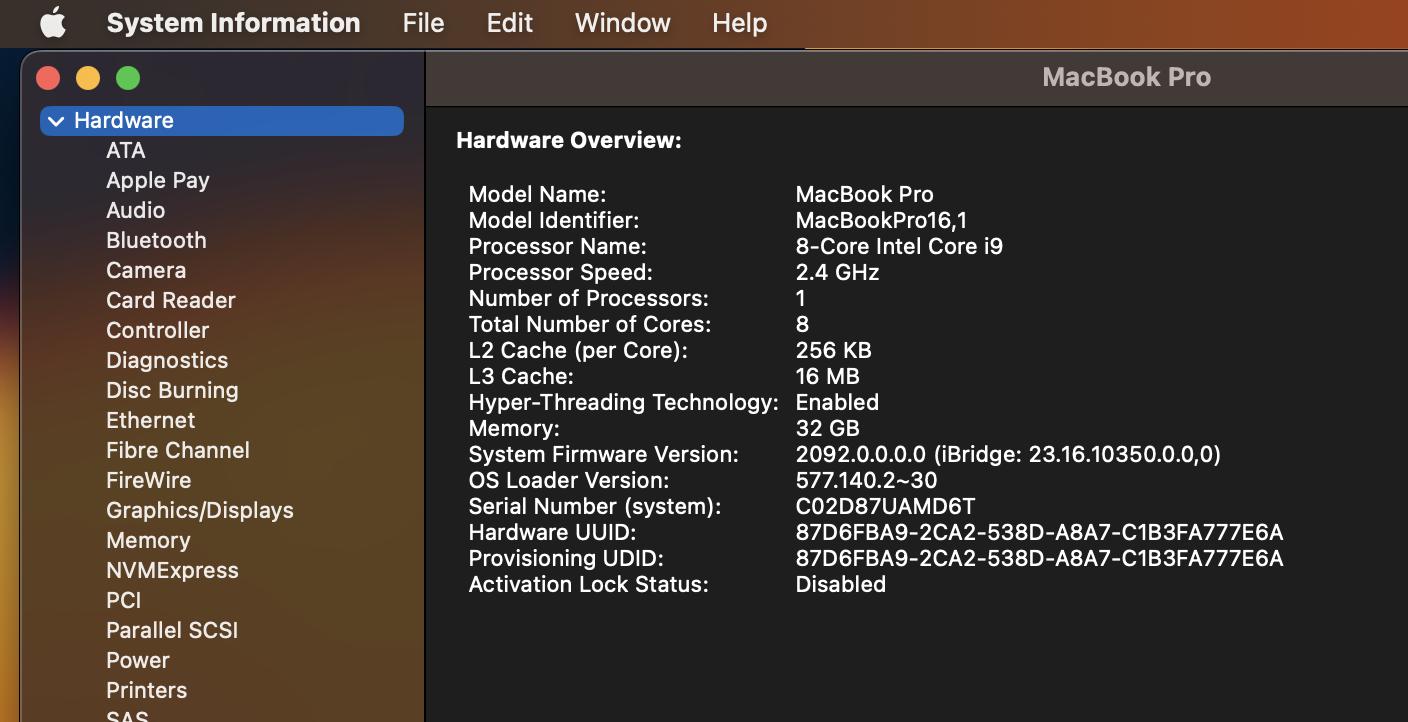This screenshot has height=722, width=1408.
Task: Show Power information
Action: 138,660
